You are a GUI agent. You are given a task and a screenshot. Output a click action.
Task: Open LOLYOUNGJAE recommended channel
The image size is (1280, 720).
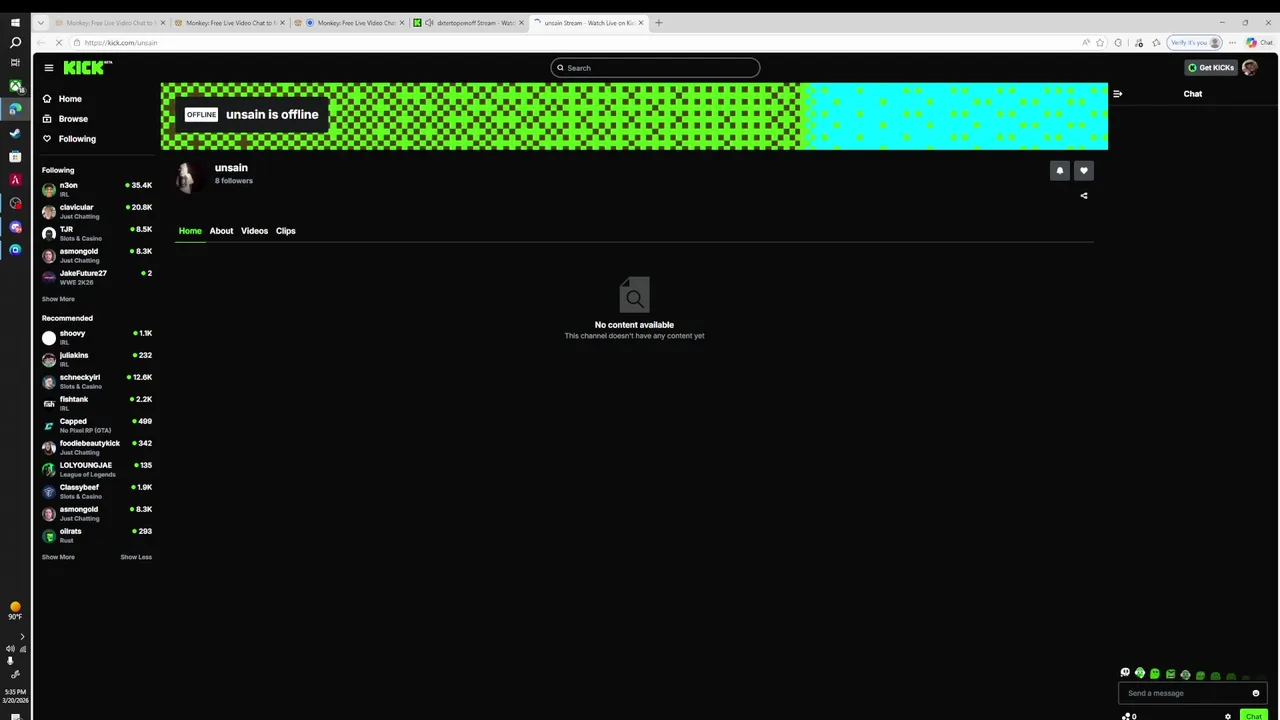(x=97, y=470)
